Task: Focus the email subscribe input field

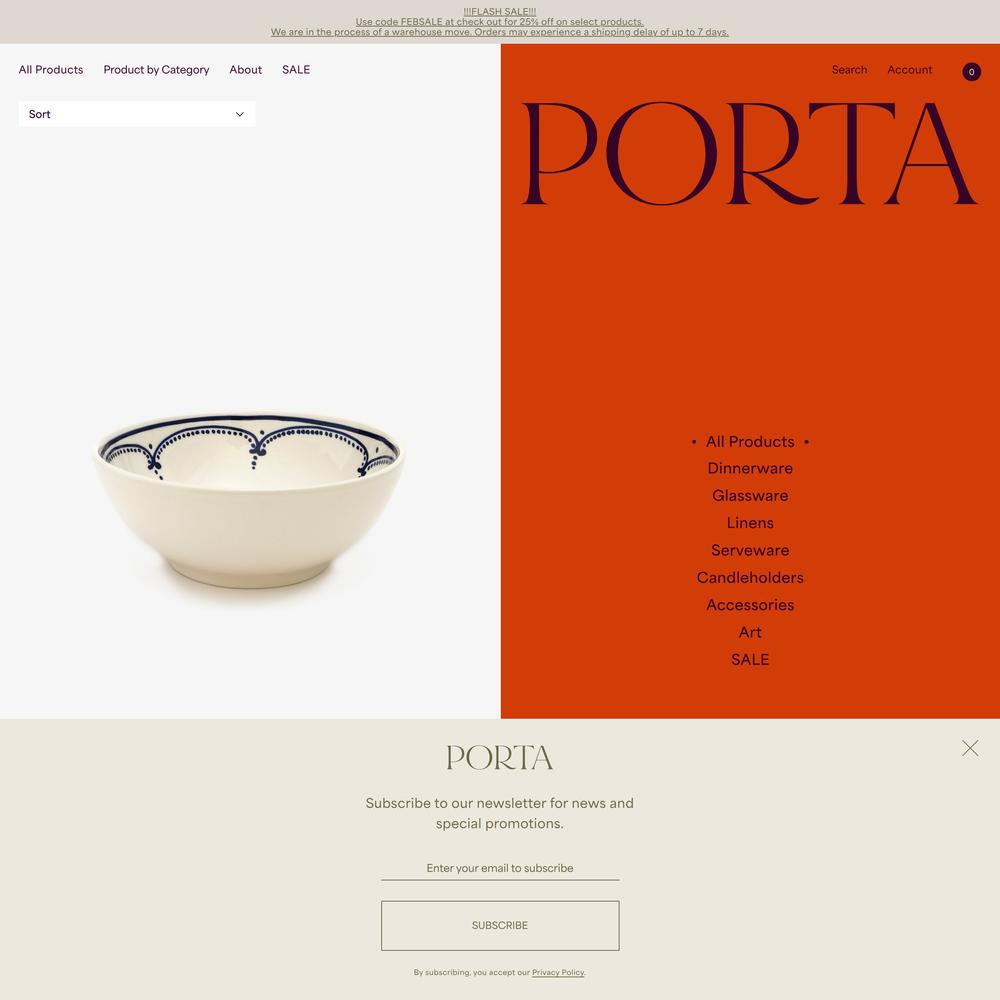Action: point(500,868)
